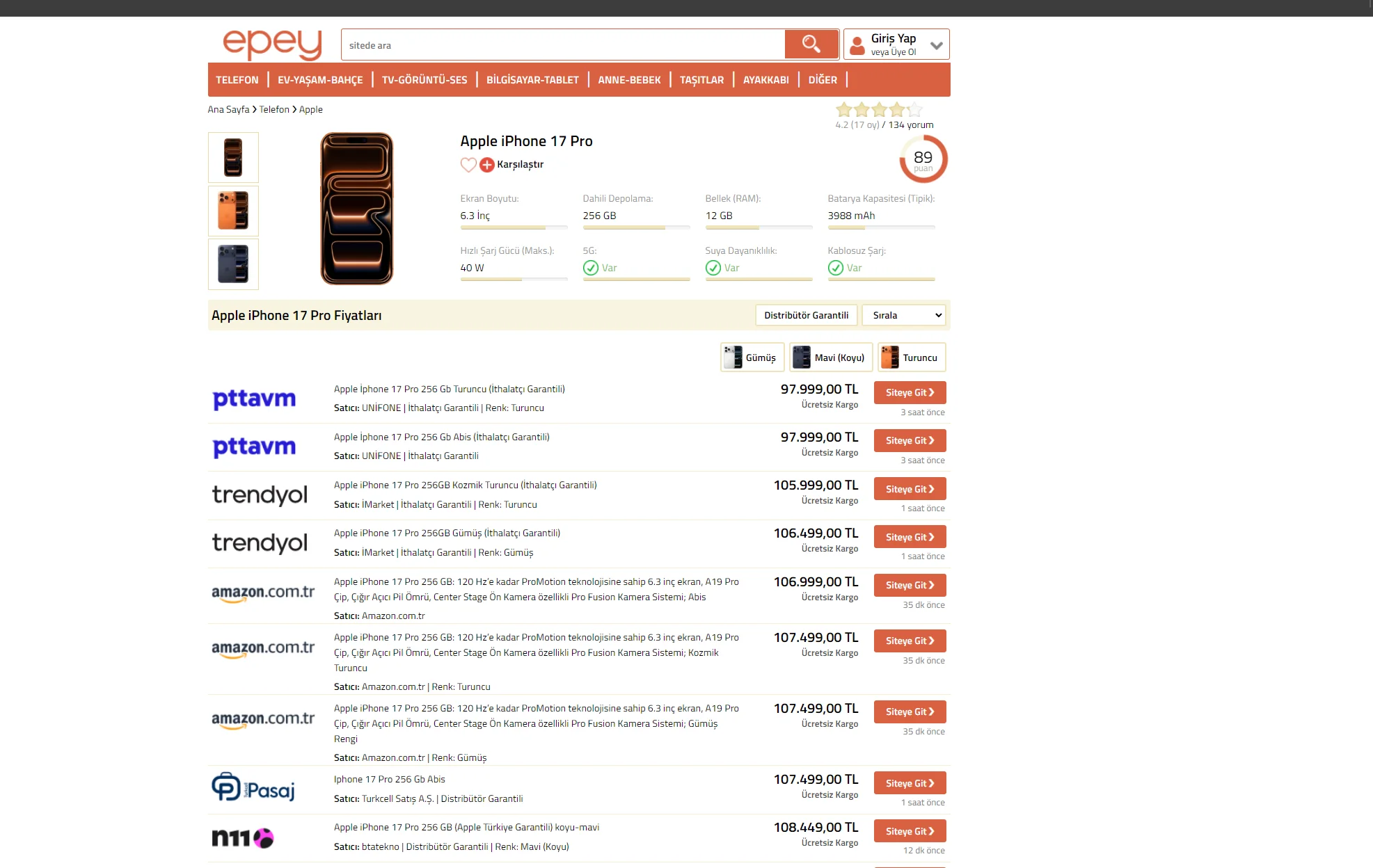Image resolution: width=1373 pixels, height=868 pixels.
Task: Click the Karşılaştır compare link
Action: click(x=520, y=164)
